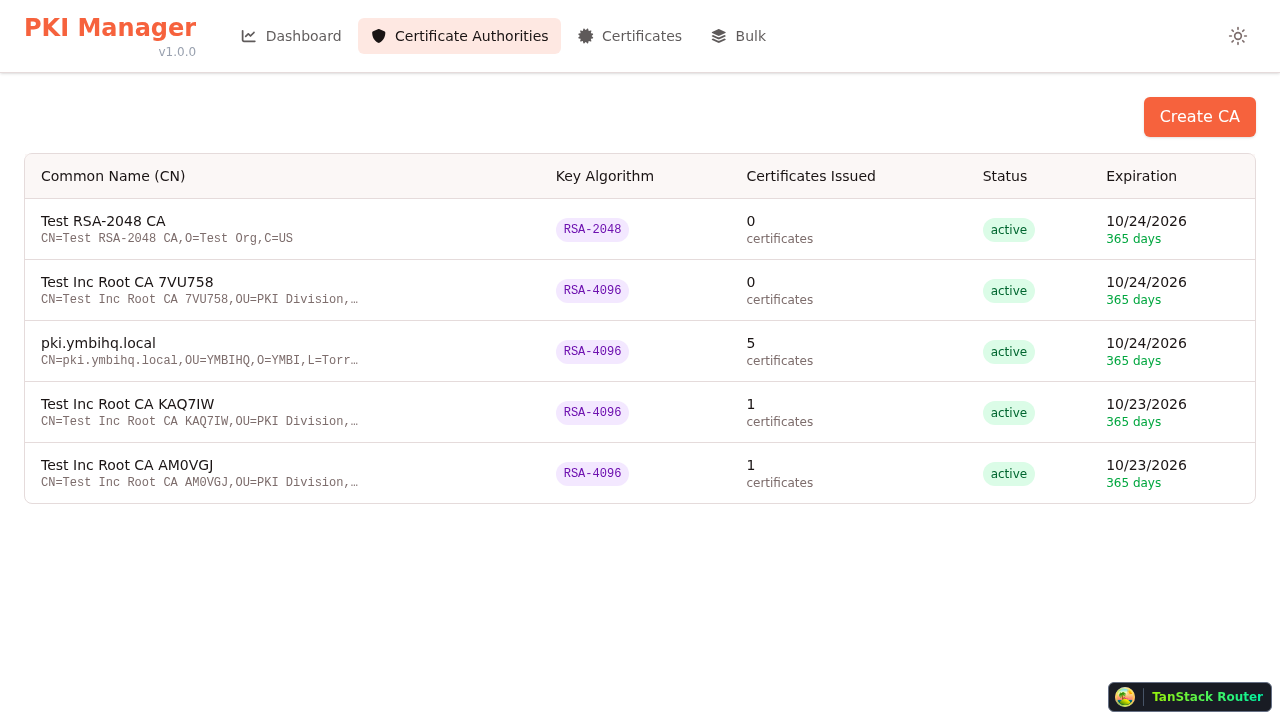Image resolution: width=1280 pixels, height=720 pixels.
Task: Click the TanStack Router label
Action: (x=1207, y=697)
